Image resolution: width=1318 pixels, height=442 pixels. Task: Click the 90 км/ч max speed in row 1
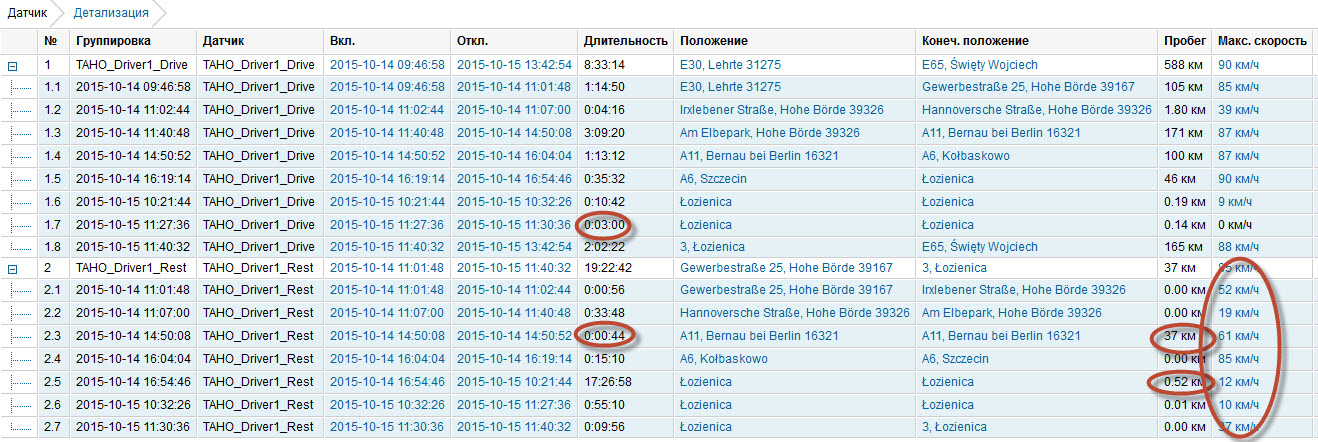point(1238,64)
